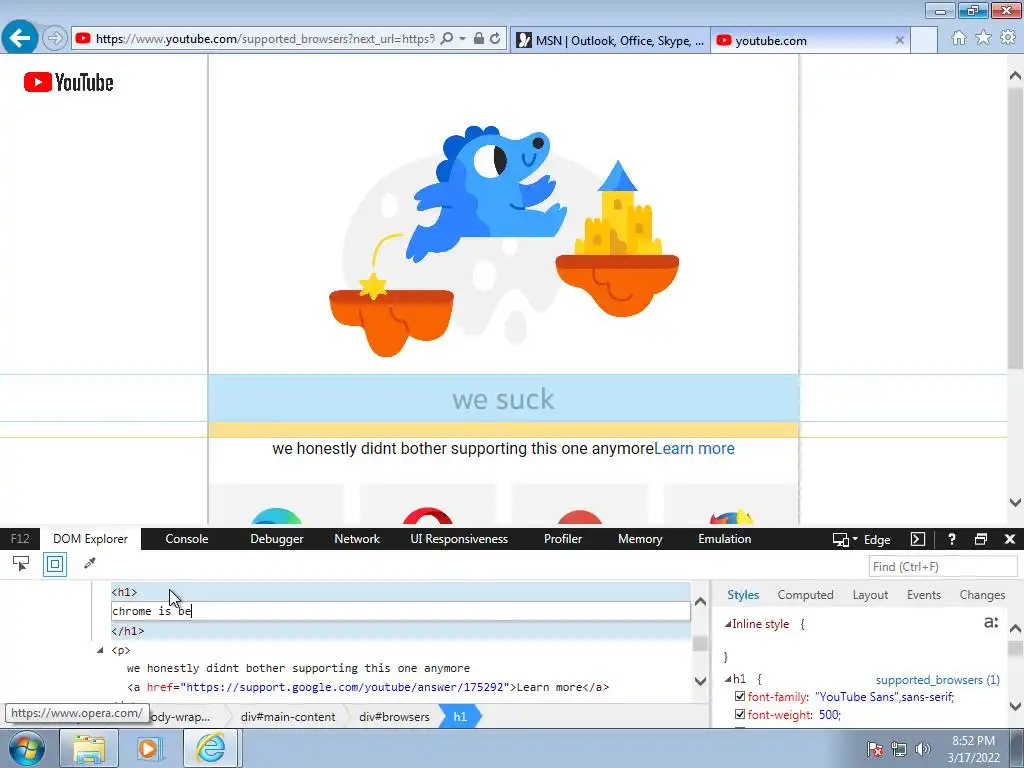Viewport: 1024px width, 768px height.
Task: Open the Internet Explorer home icon
Action: [x=959, y=38]
